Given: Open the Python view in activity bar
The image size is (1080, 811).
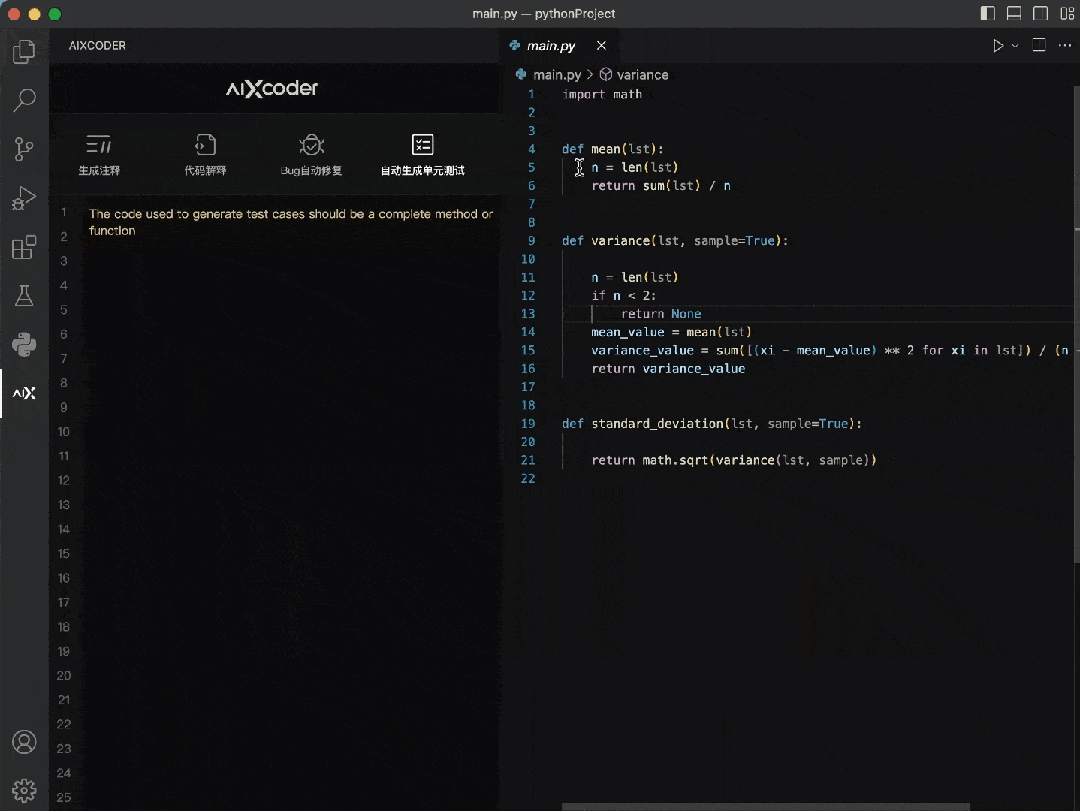Looking at the screenshot, I should (24, 345).
